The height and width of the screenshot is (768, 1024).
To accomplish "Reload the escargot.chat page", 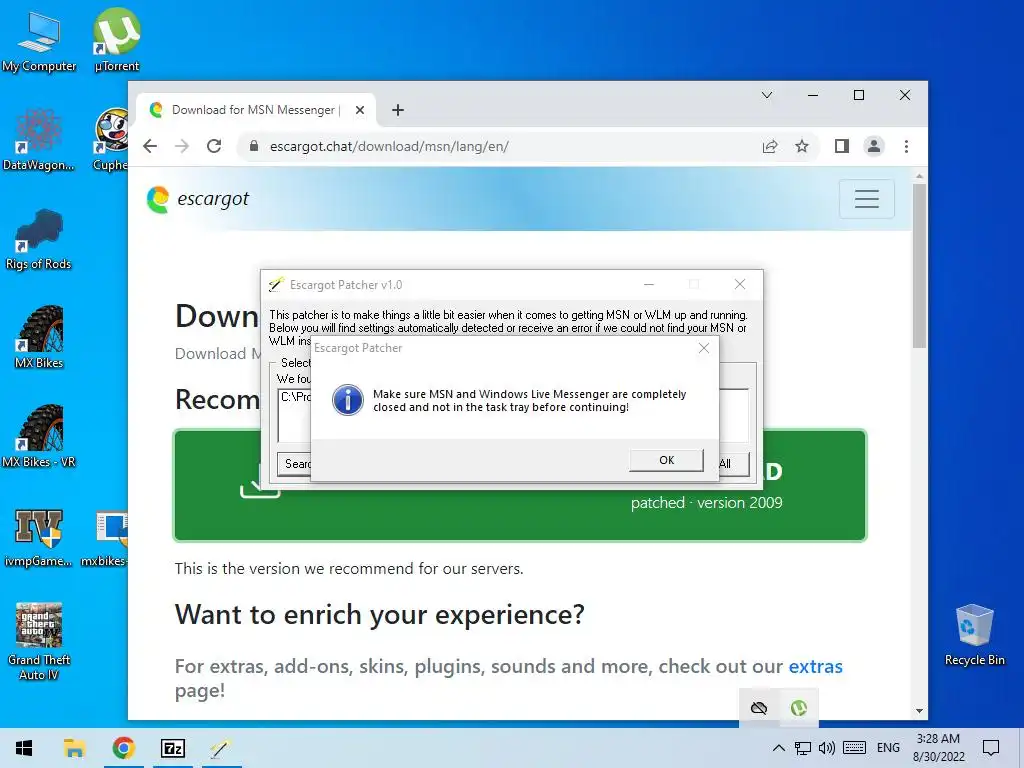I will click(214, 146).
